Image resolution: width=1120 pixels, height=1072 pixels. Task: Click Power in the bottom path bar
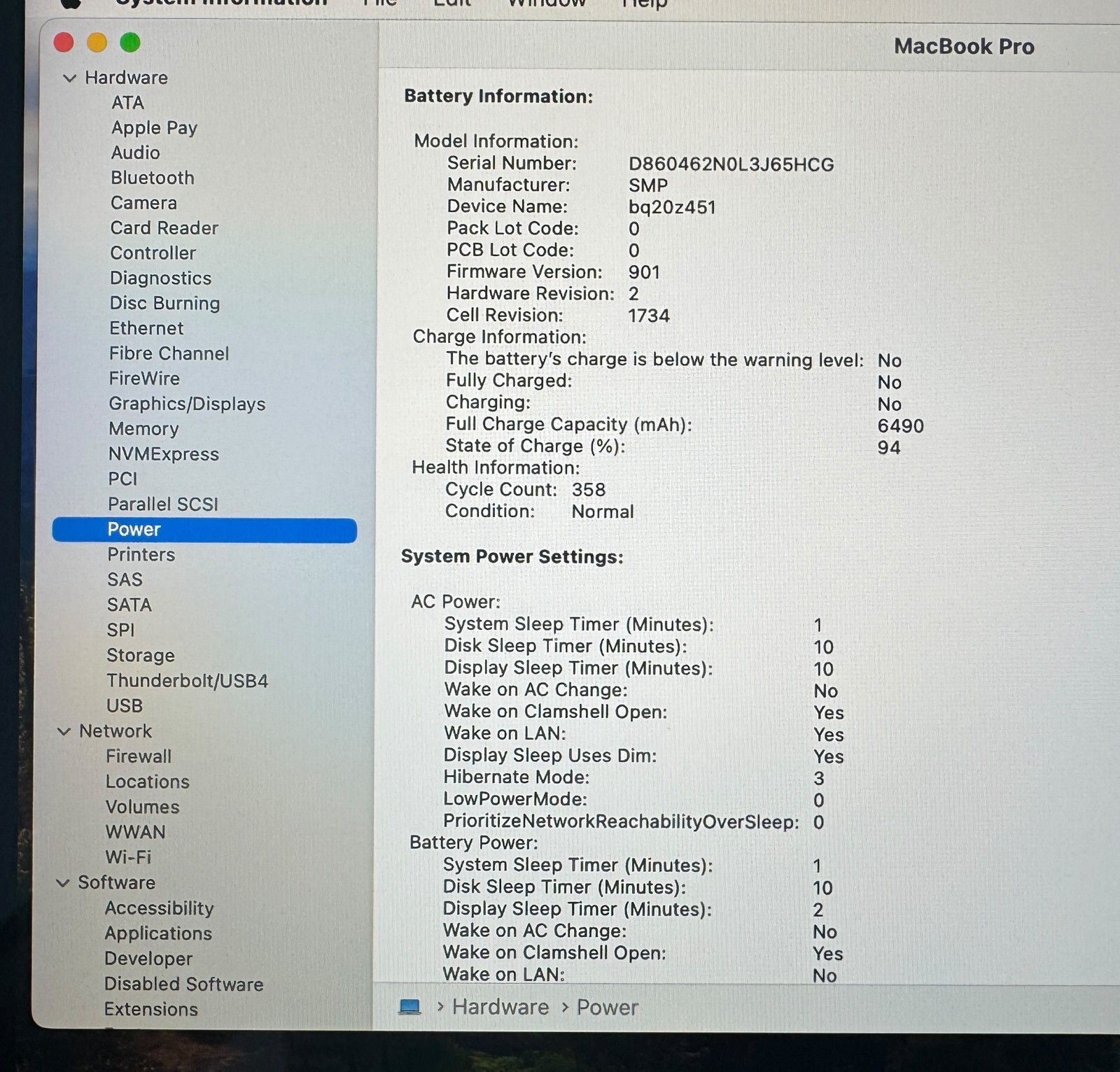[x=607, y=1007]
